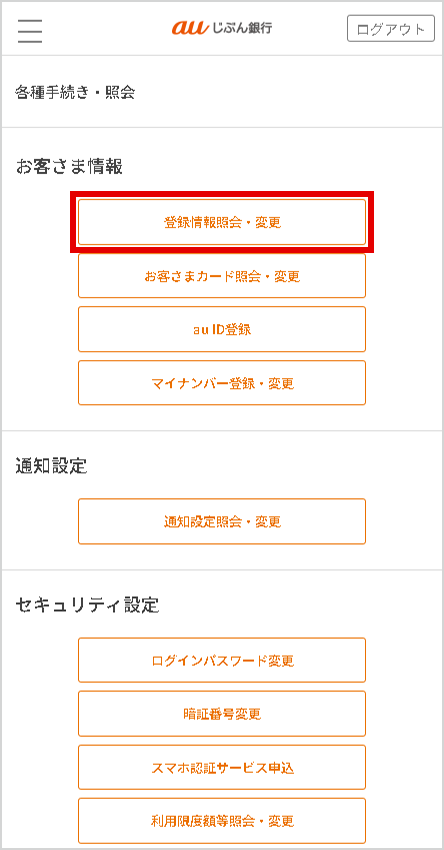Viewport: 444px width, 850px height.
Task: Open お客さまカード照会・変更
Action: click(222, 276)
